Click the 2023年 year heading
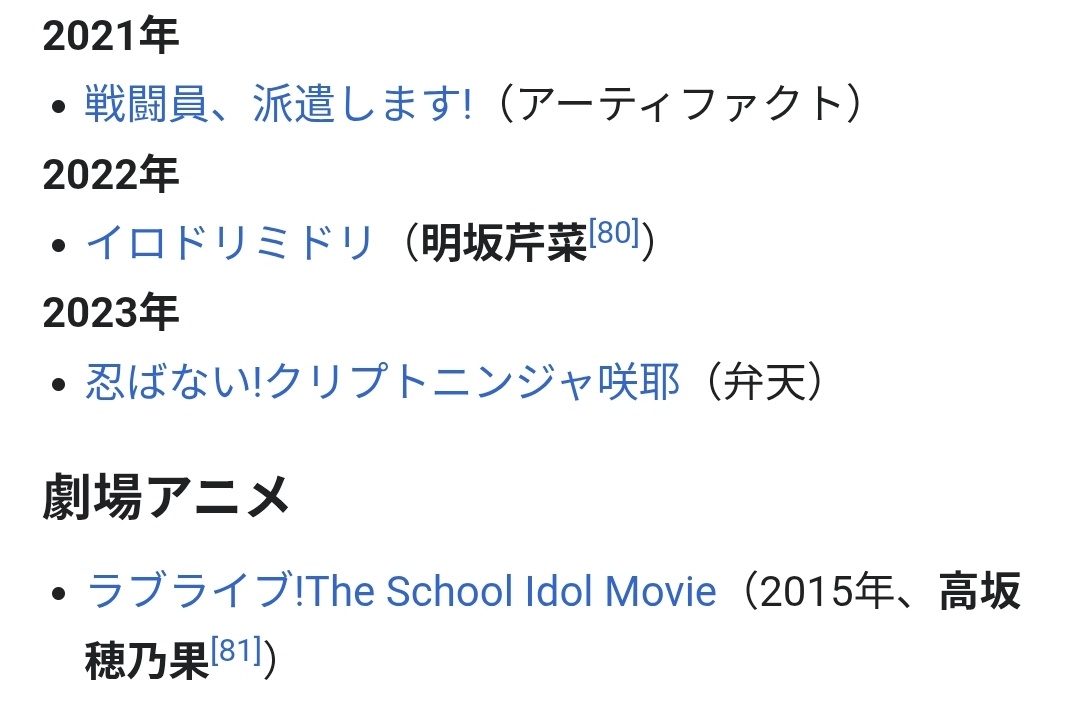1080x719 pixels. 111,312
